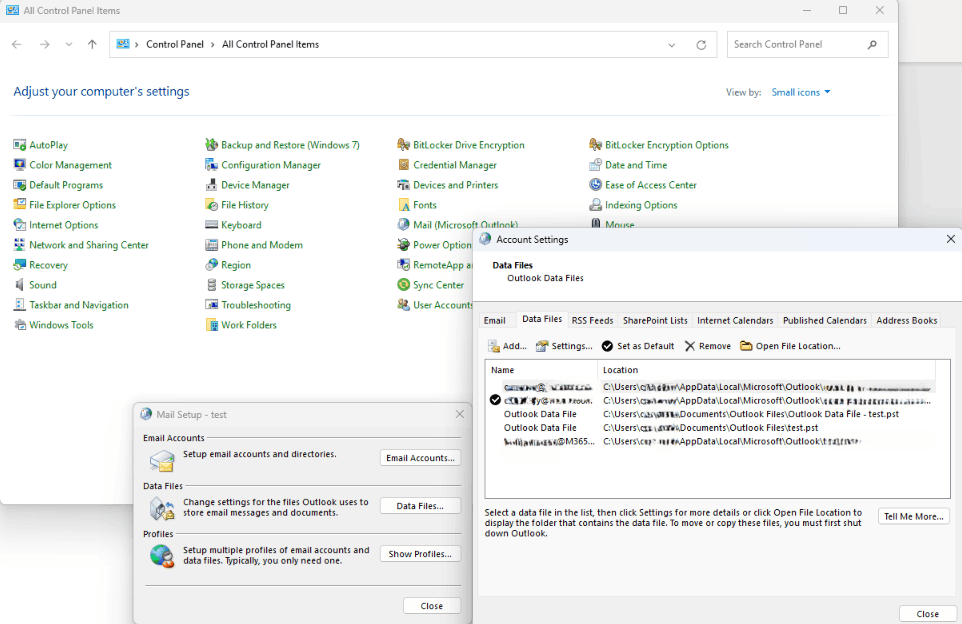This screenshot has height=624, width=962.
Task: Switch to the RSS Feeds tab
Action: 592,320
